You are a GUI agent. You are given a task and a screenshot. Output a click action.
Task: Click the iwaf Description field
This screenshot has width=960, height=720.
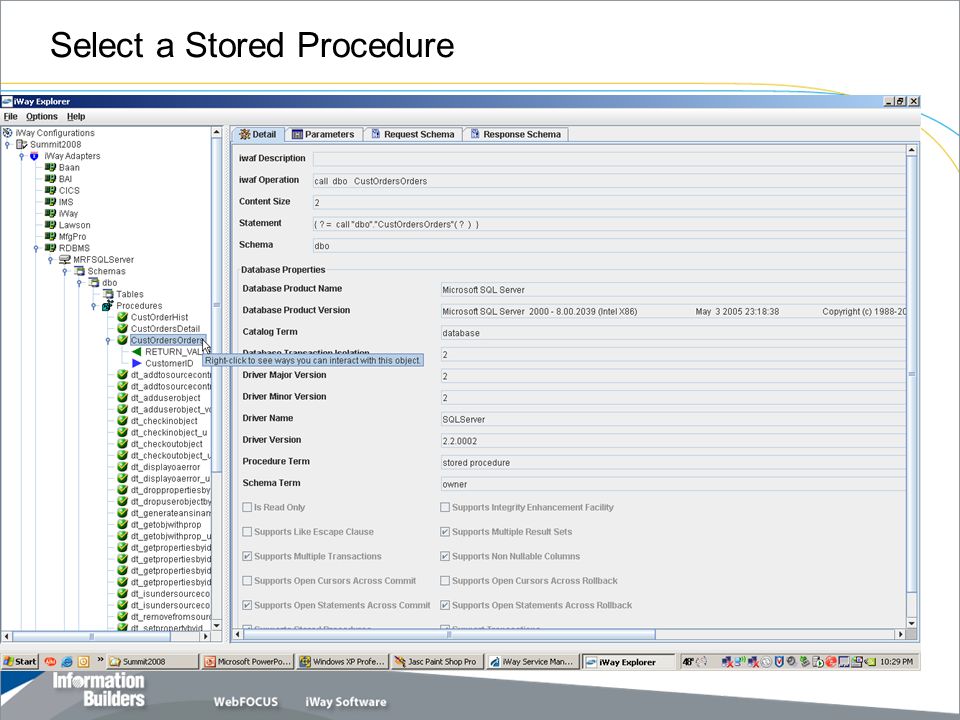tap(609, 159)
